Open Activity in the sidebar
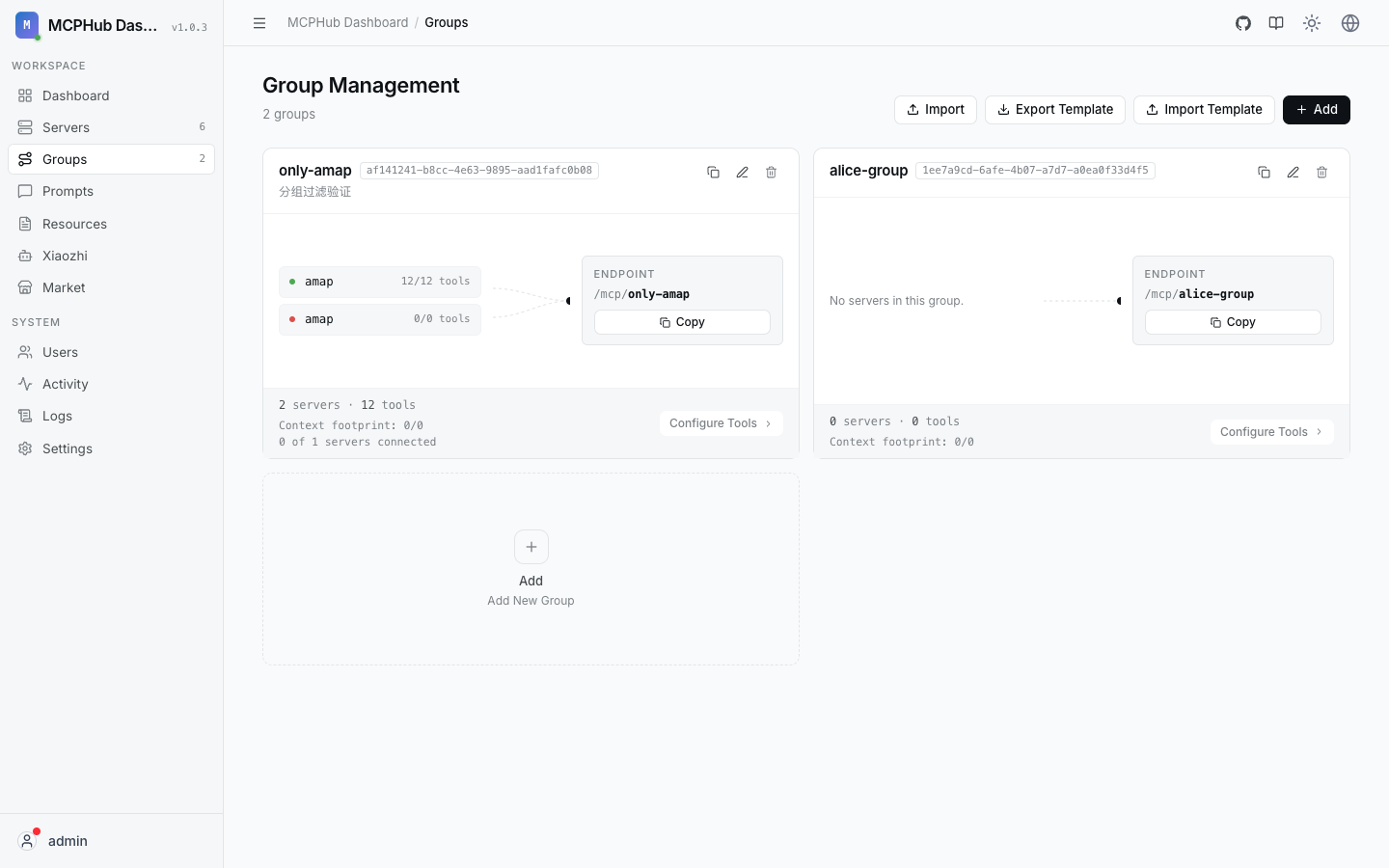The image size is (1389, 868). click(x=111, y=384)
